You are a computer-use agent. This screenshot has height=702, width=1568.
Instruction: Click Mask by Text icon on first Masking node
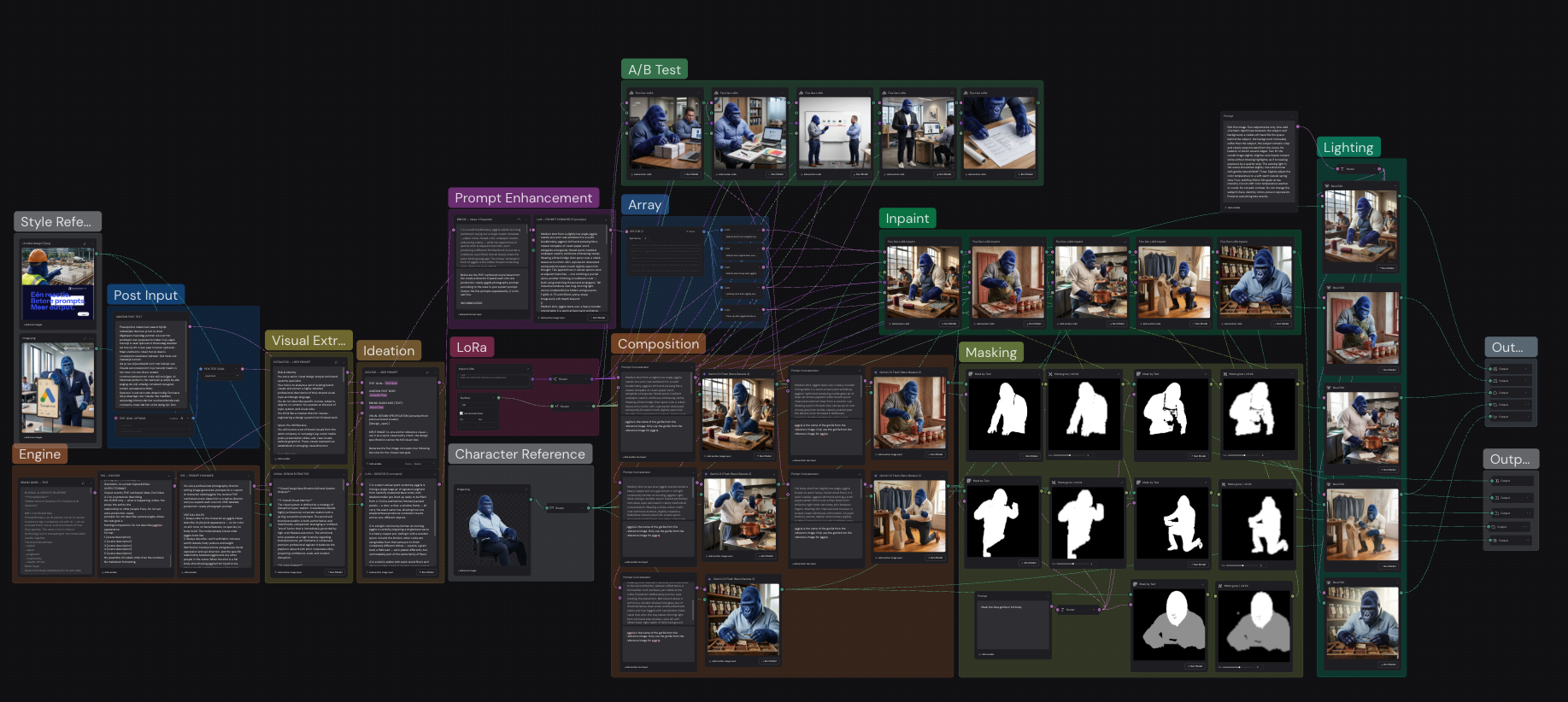click(x=970, y=373)
